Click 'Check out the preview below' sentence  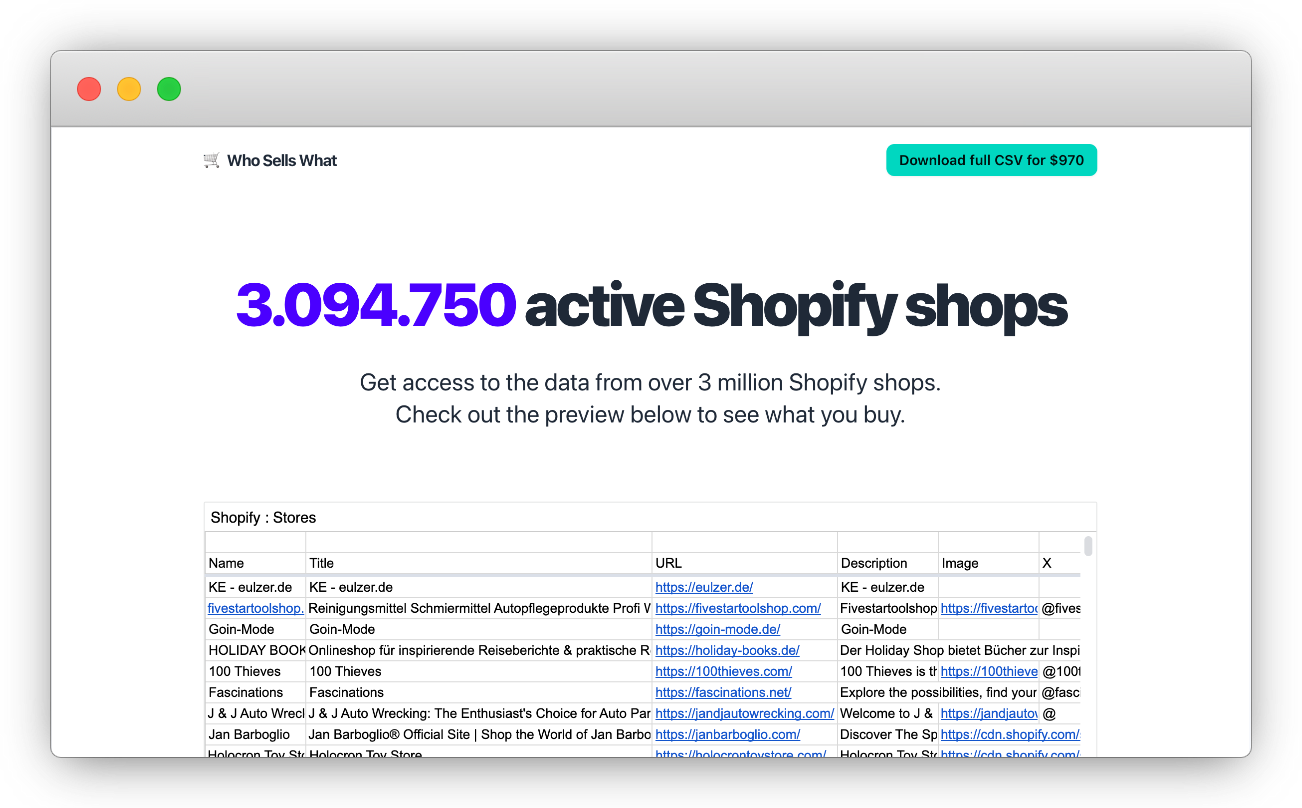tap(650, 415)
